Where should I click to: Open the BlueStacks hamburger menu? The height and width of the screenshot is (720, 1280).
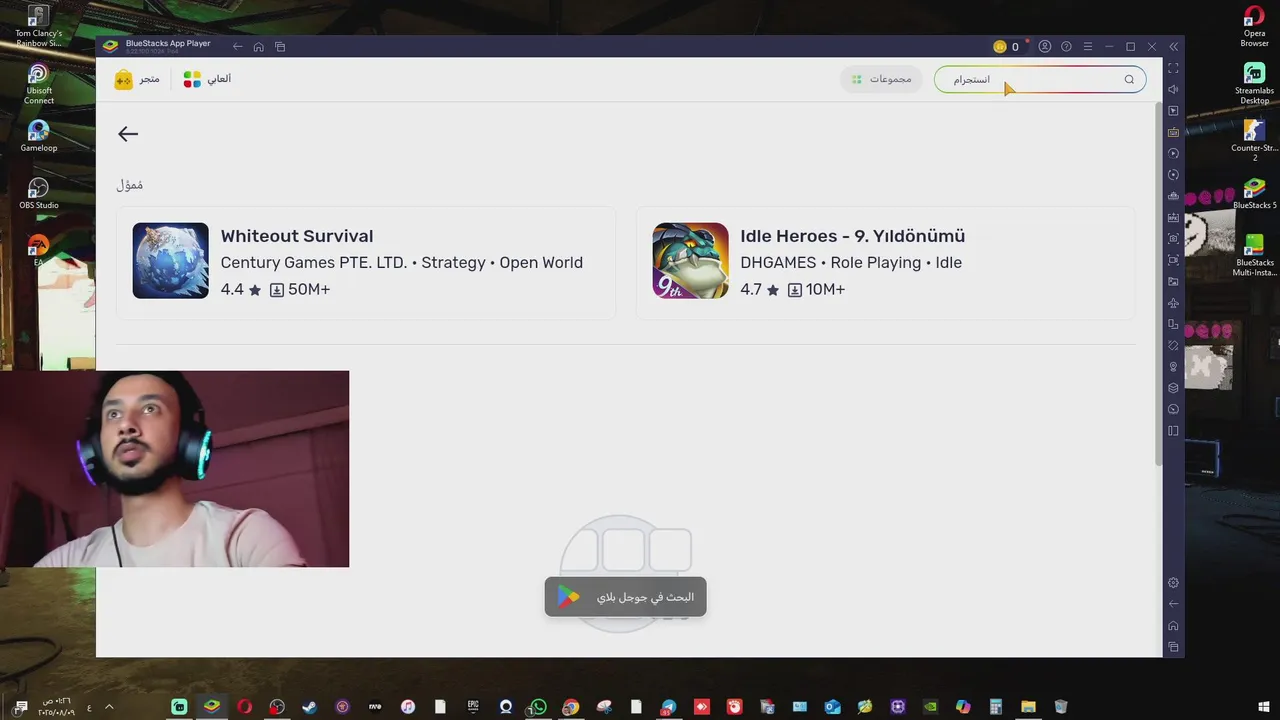(x=1088, y=47)
